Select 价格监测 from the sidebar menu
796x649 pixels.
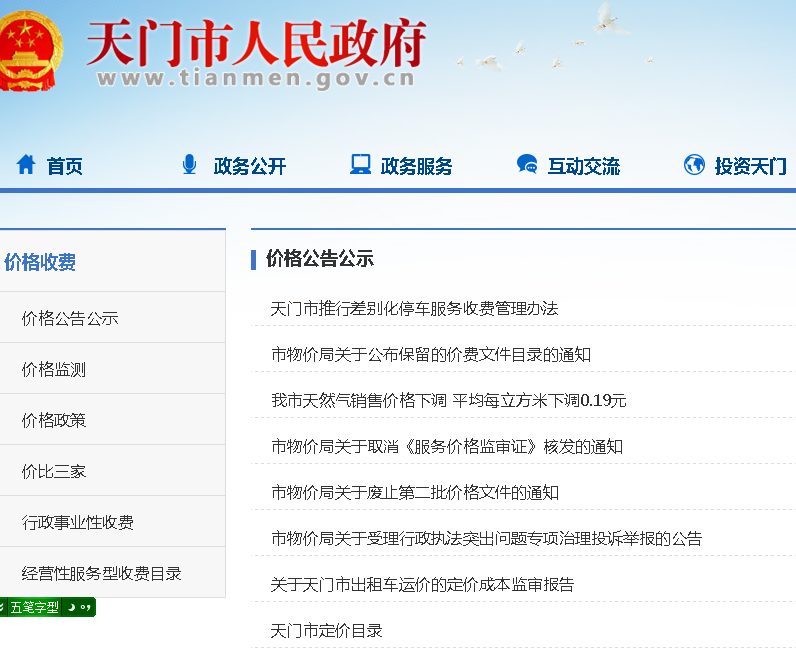[x=54, y=369]
